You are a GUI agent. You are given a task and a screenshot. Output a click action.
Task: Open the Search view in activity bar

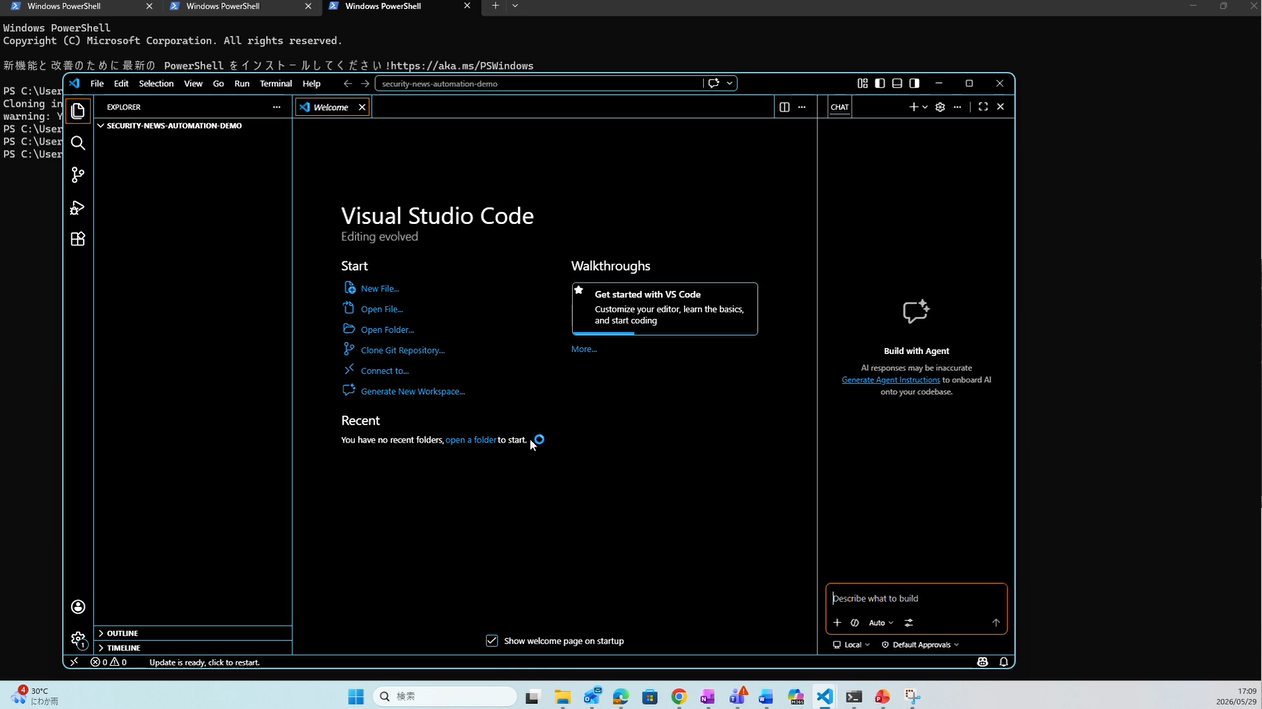[x=78, y=143]
